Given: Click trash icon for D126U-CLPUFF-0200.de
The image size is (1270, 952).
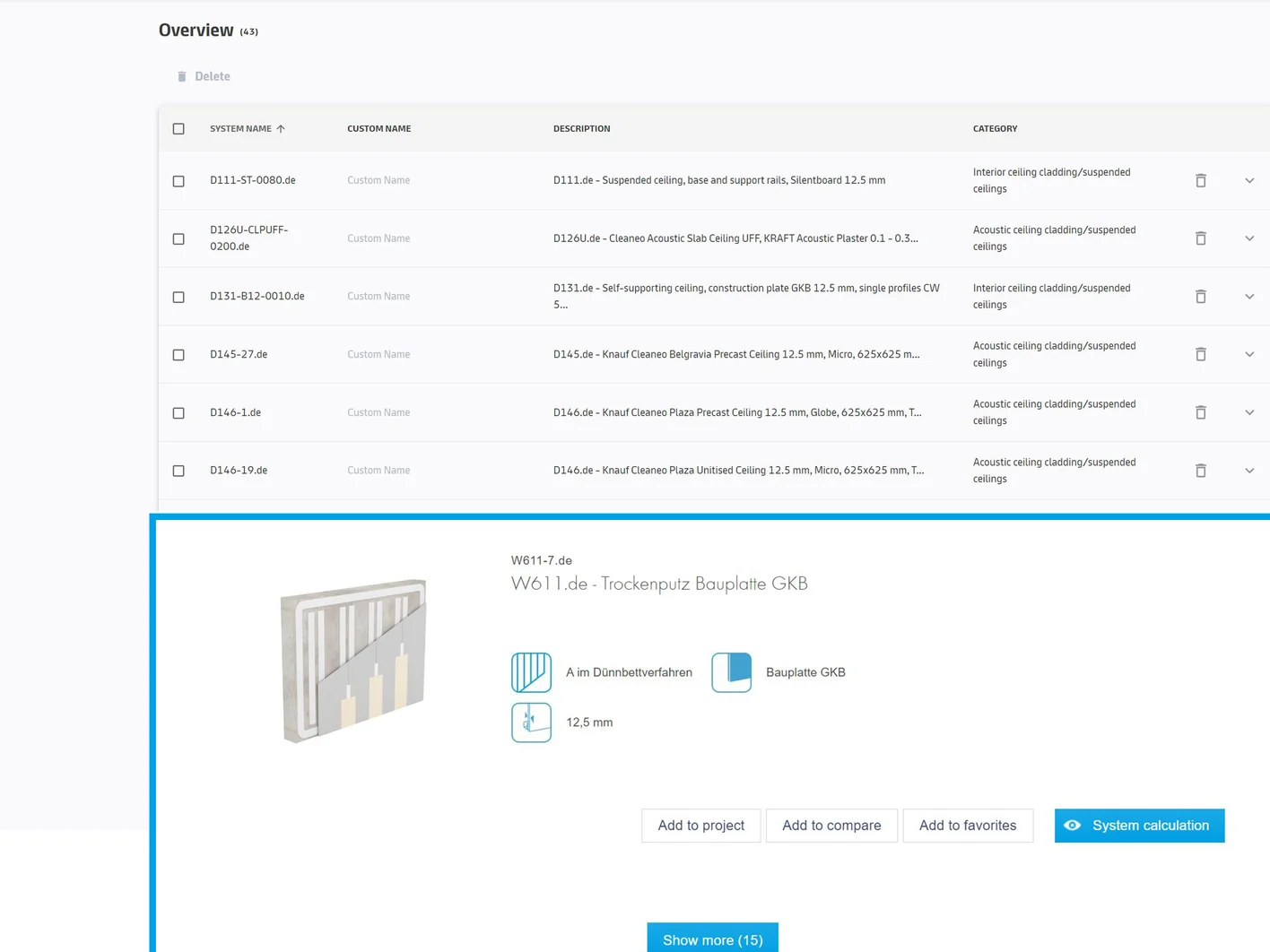Looking at the screenshot, I should (x=1200, y=238).
